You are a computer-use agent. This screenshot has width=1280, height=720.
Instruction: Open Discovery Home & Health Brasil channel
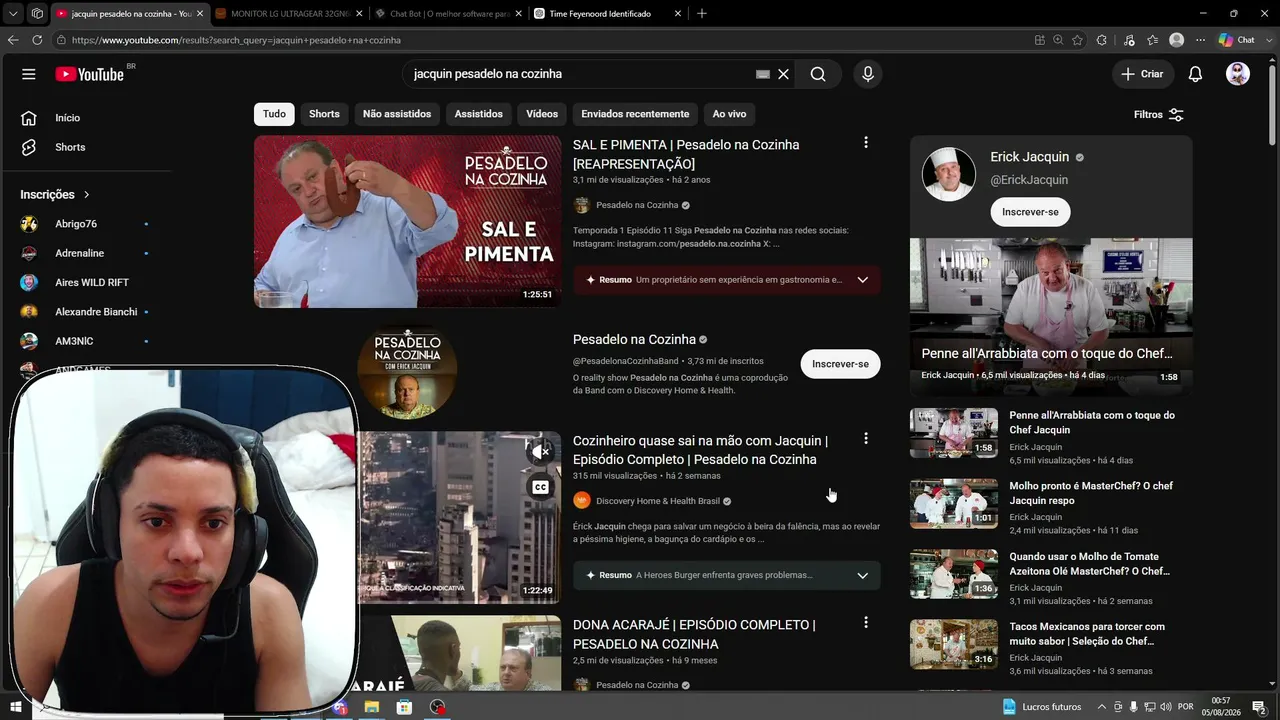[658, 501]
